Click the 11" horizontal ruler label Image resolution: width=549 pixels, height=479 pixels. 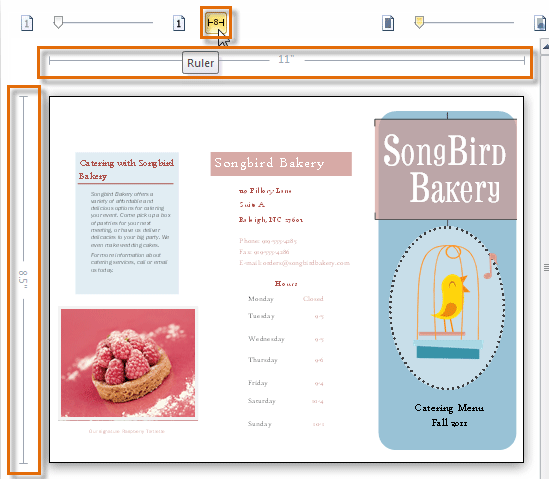click(286, 60)
